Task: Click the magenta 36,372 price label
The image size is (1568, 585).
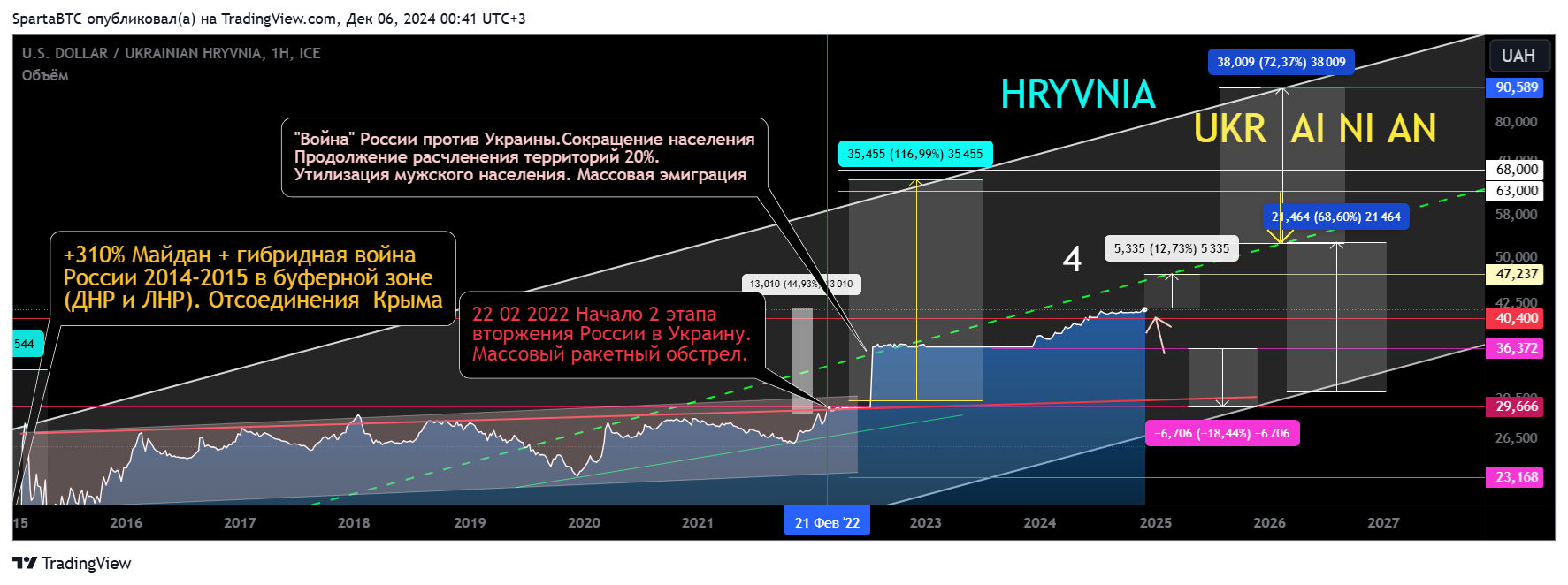Action: coord(1515,348)
